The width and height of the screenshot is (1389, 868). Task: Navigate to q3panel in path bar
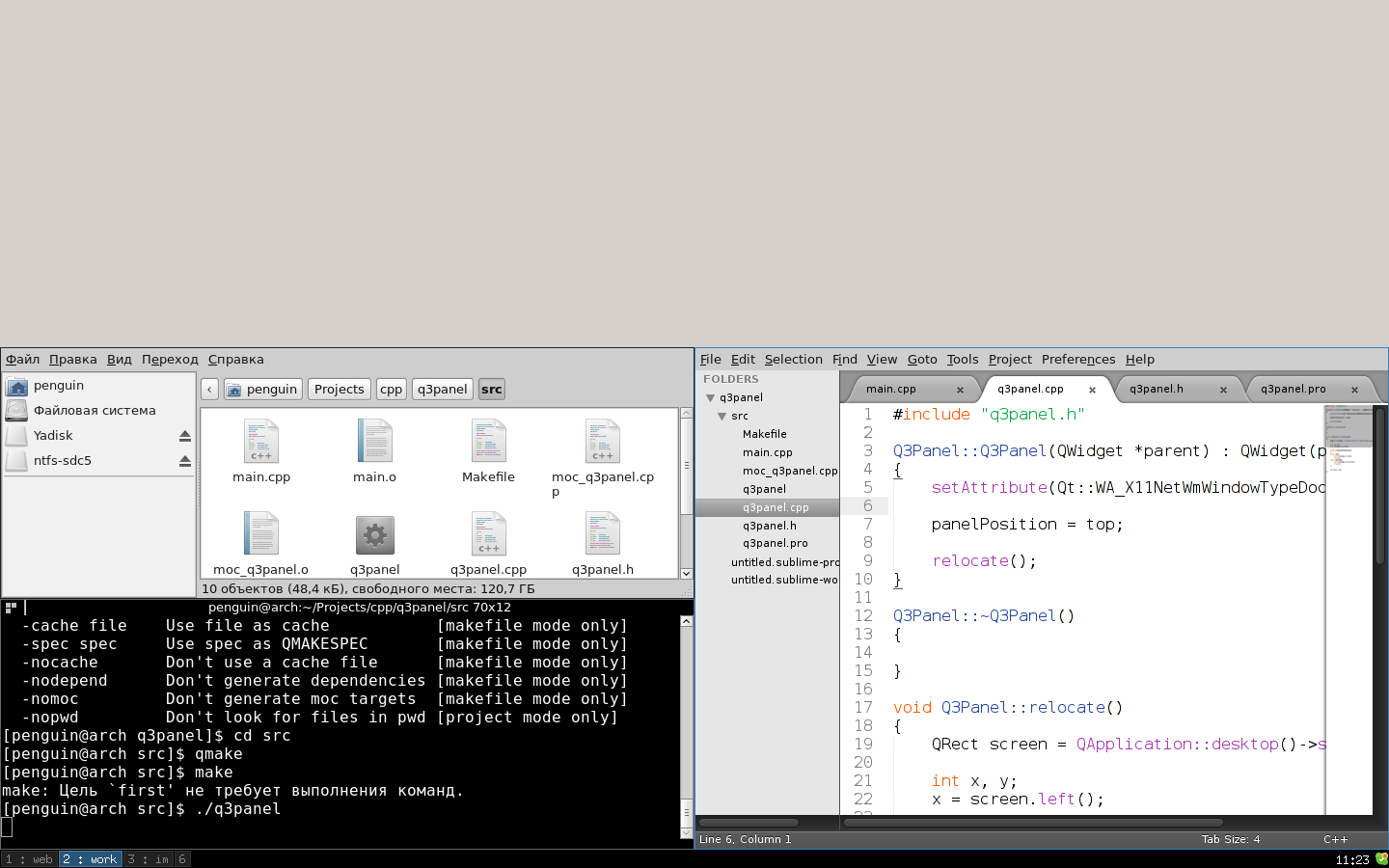tap(443, 390)
